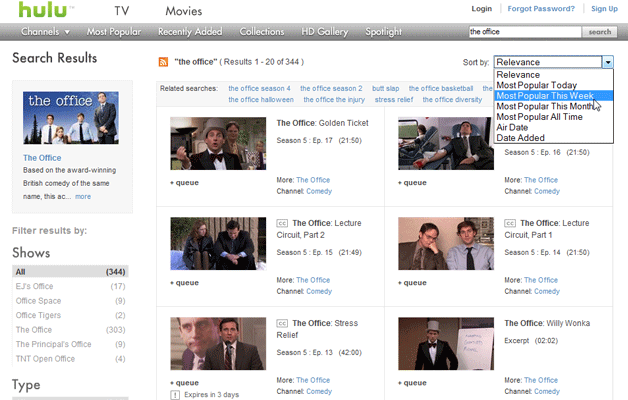Open Recently Added page
628x400 pixels.
coord(190,32)
